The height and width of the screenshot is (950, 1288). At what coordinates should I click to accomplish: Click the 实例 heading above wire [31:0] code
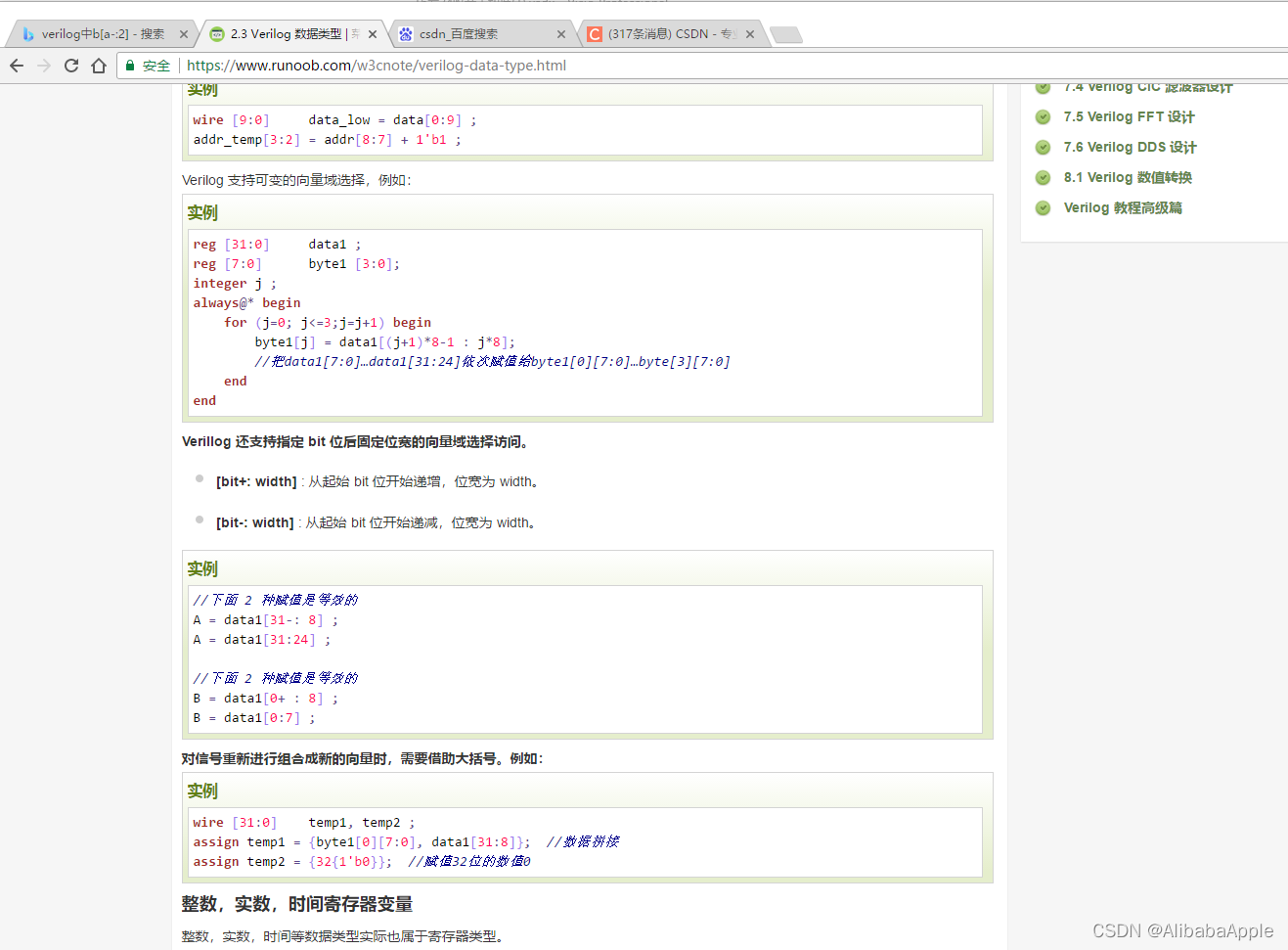click(202, 791)
